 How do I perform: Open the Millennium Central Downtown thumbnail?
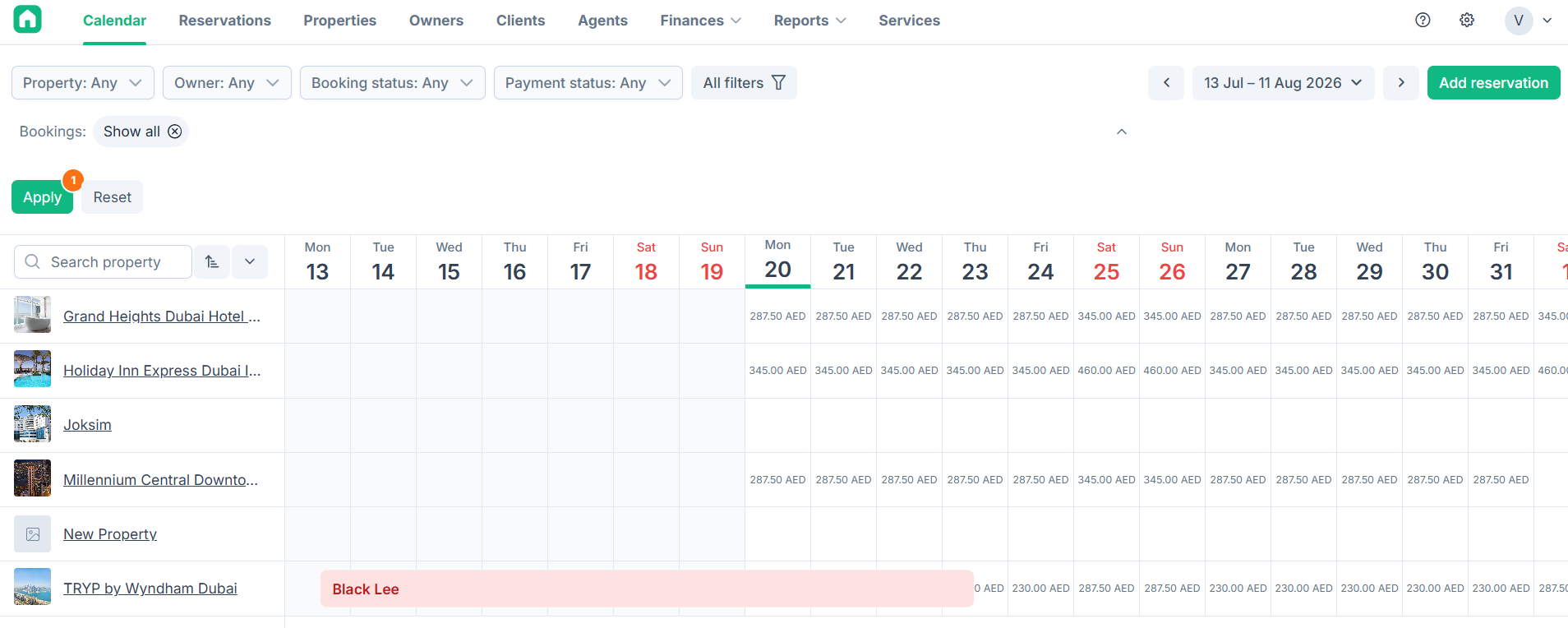33,478
